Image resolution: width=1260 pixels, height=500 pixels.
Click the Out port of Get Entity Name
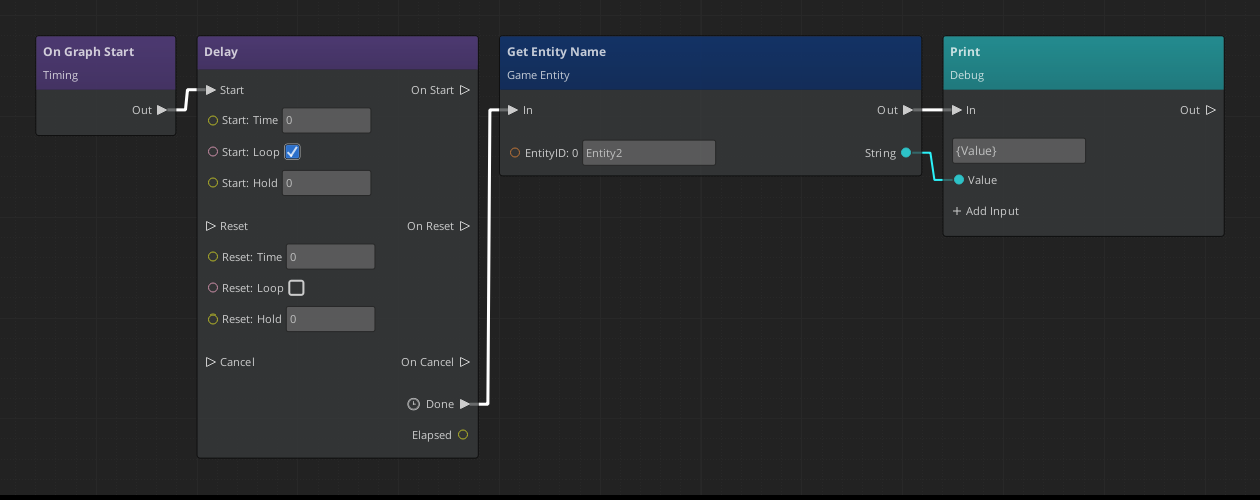click(x=908, y=110)
